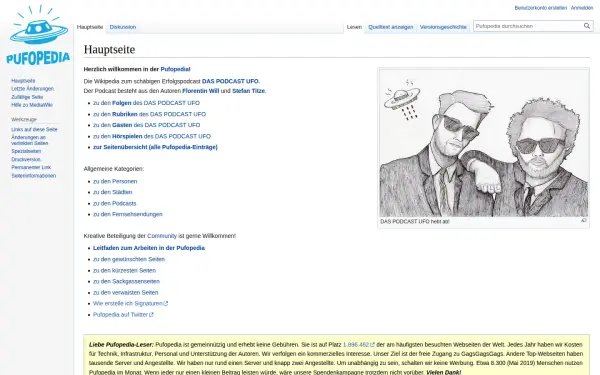Open Pufopedia auf Twitter external link
This screenshot has width=600, height=375.
click(123, 315)
